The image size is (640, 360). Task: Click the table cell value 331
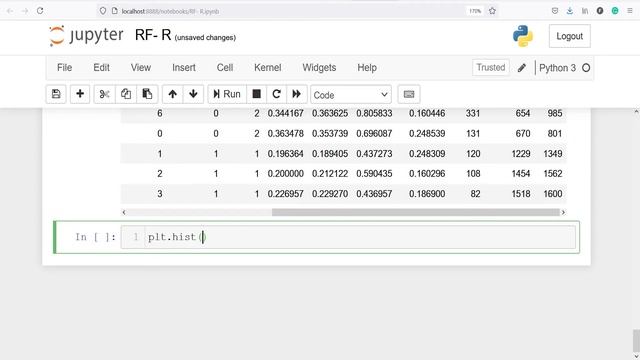473,113
